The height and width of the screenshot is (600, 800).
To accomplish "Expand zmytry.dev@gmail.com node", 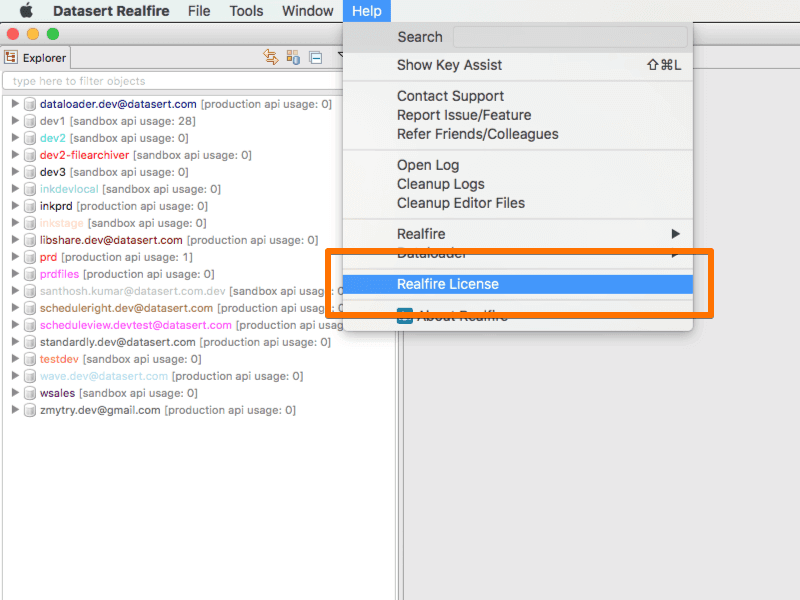I will click(15, 410).
